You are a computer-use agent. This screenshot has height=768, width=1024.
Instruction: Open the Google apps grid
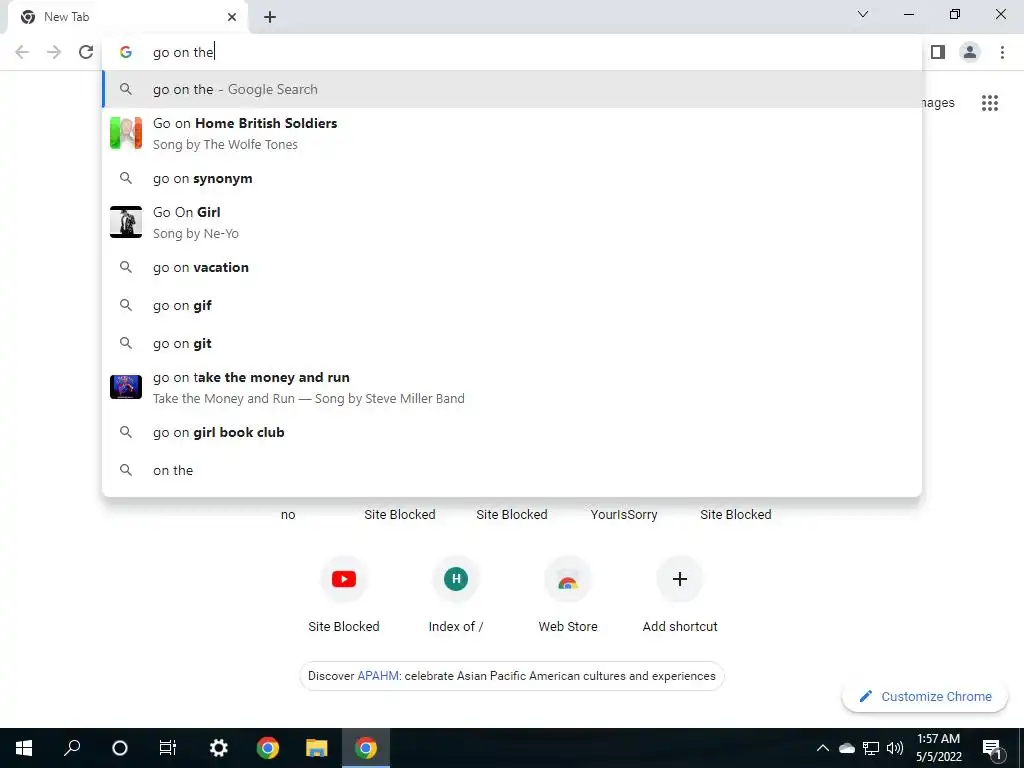click(989, 103)
